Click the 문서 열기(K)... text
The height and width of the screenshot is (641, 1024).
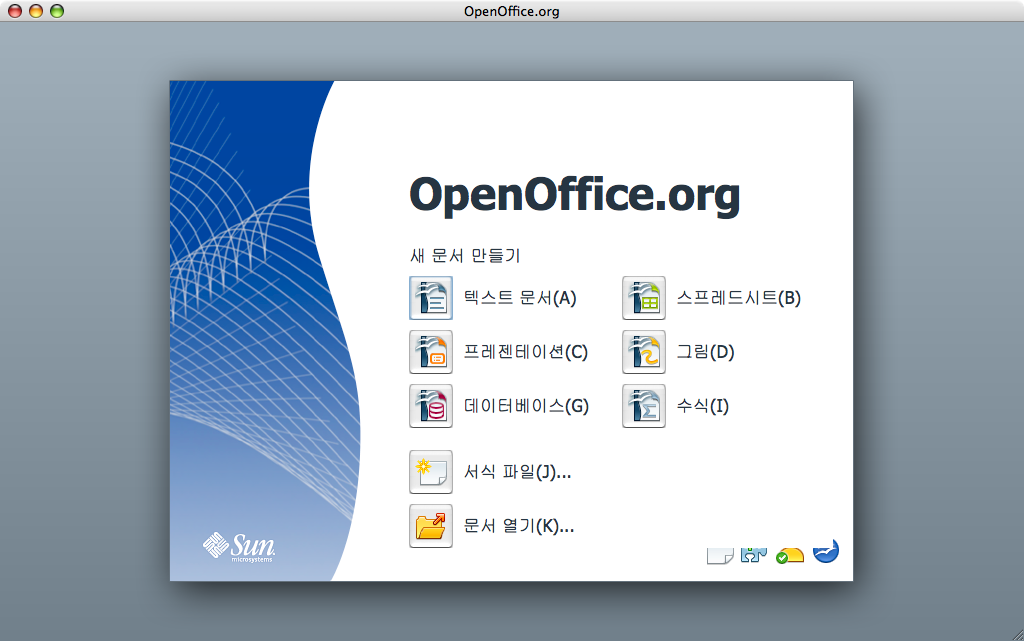tap(519, 526)
